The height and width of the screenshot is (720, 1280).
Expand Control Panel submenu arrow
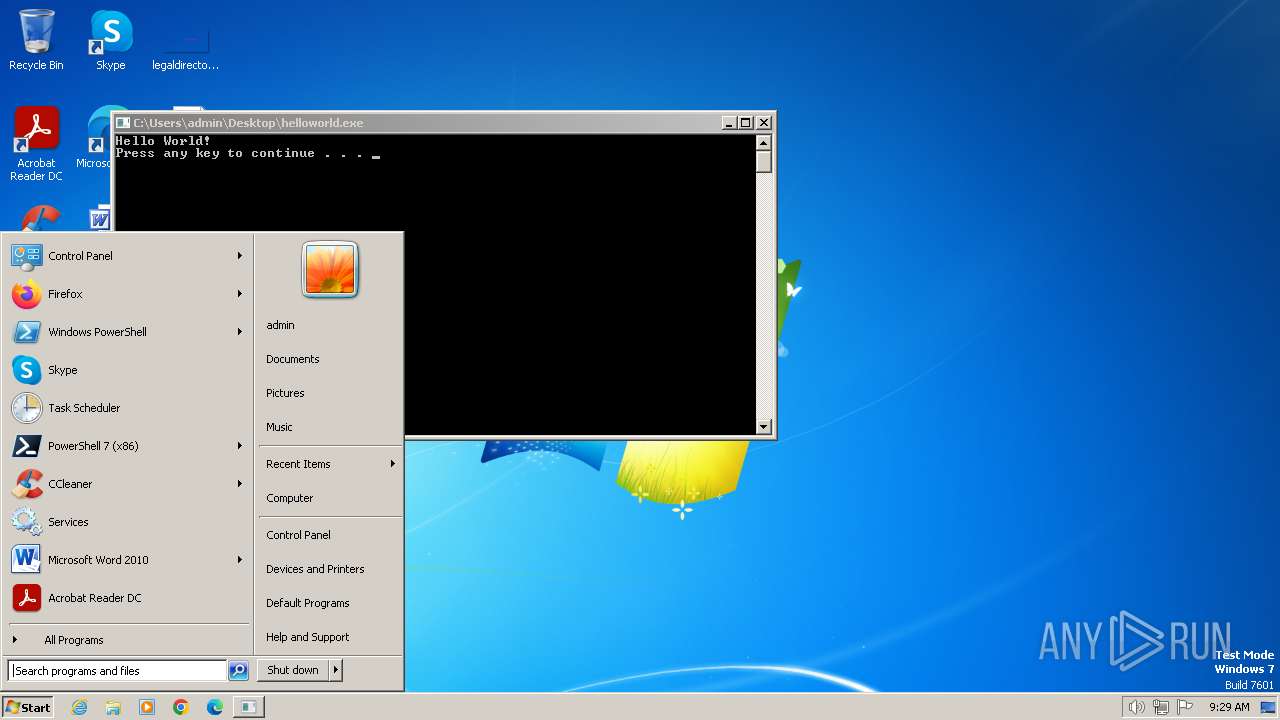pos(240,256)
